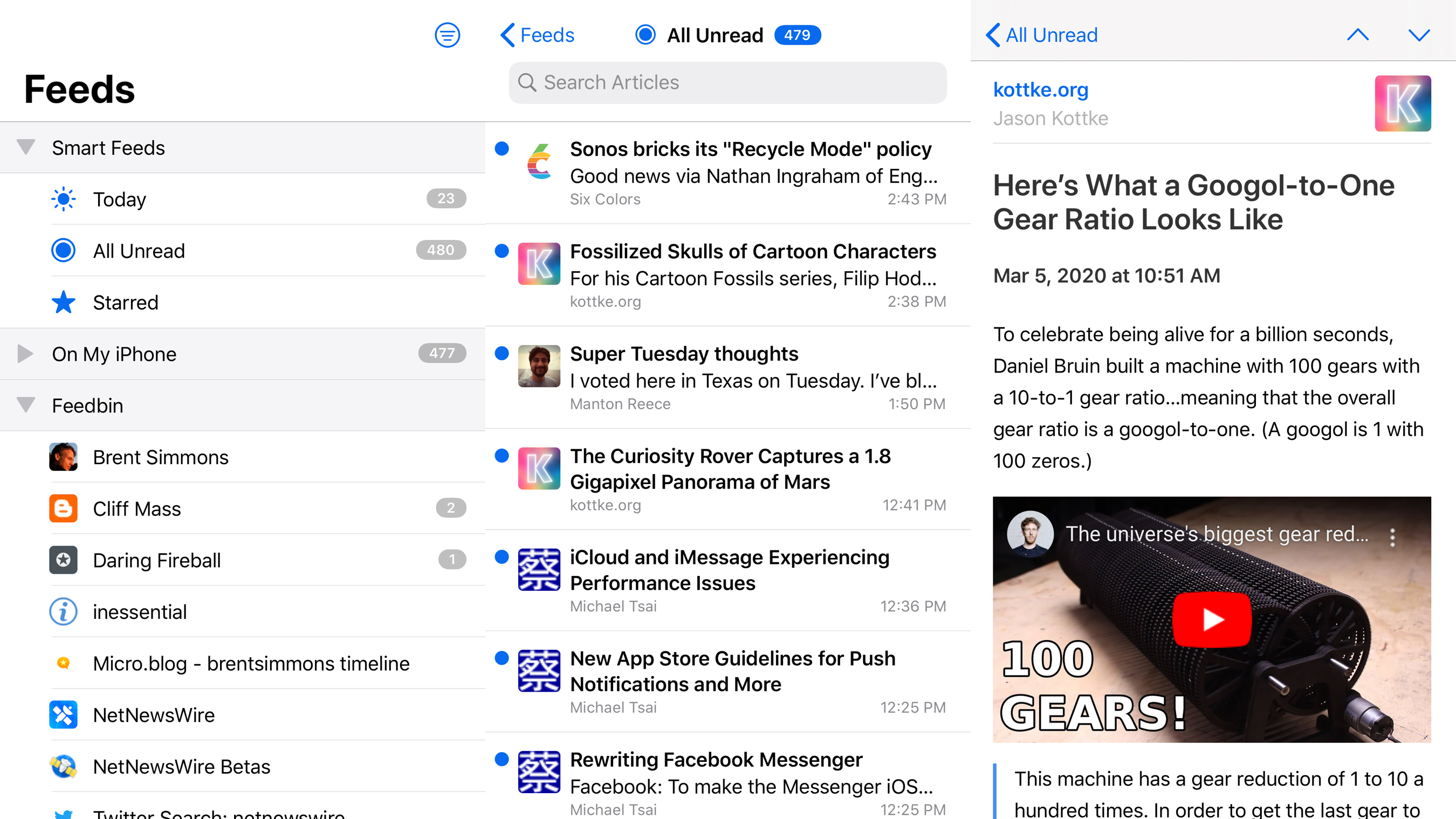The height and width of the screenshot is (819, 1456).
Task: Select the All Unread smart feed row
Action: (x=243, y=250)
